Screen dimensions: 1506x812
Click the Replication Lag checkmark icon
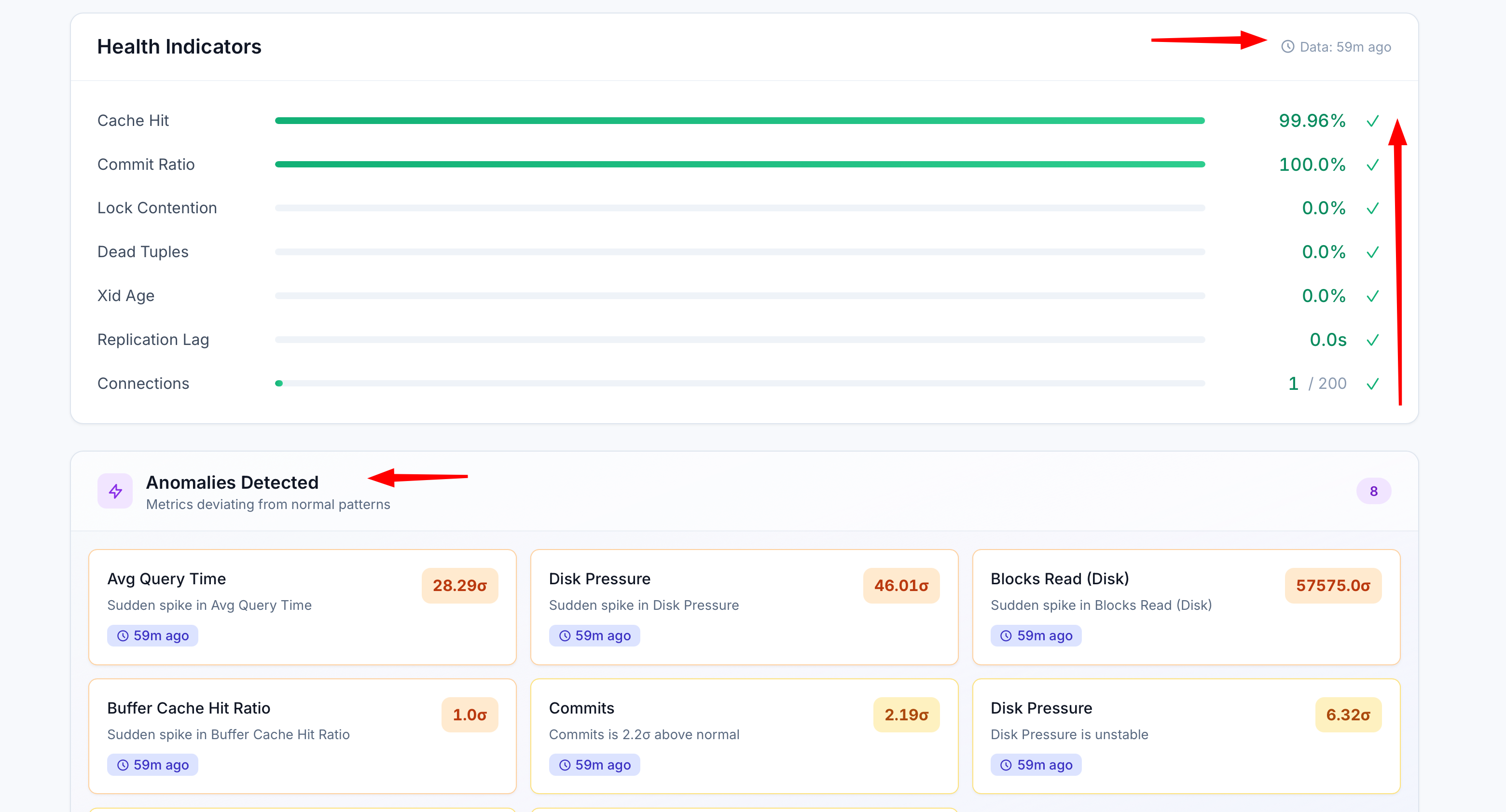[1372, 340]
